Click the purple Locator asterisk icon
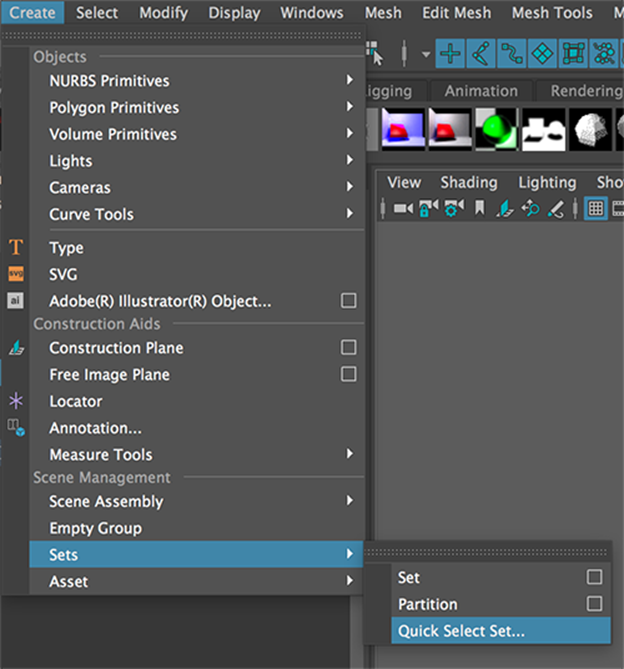Viewport: 624px width, 669px height. 16,401
